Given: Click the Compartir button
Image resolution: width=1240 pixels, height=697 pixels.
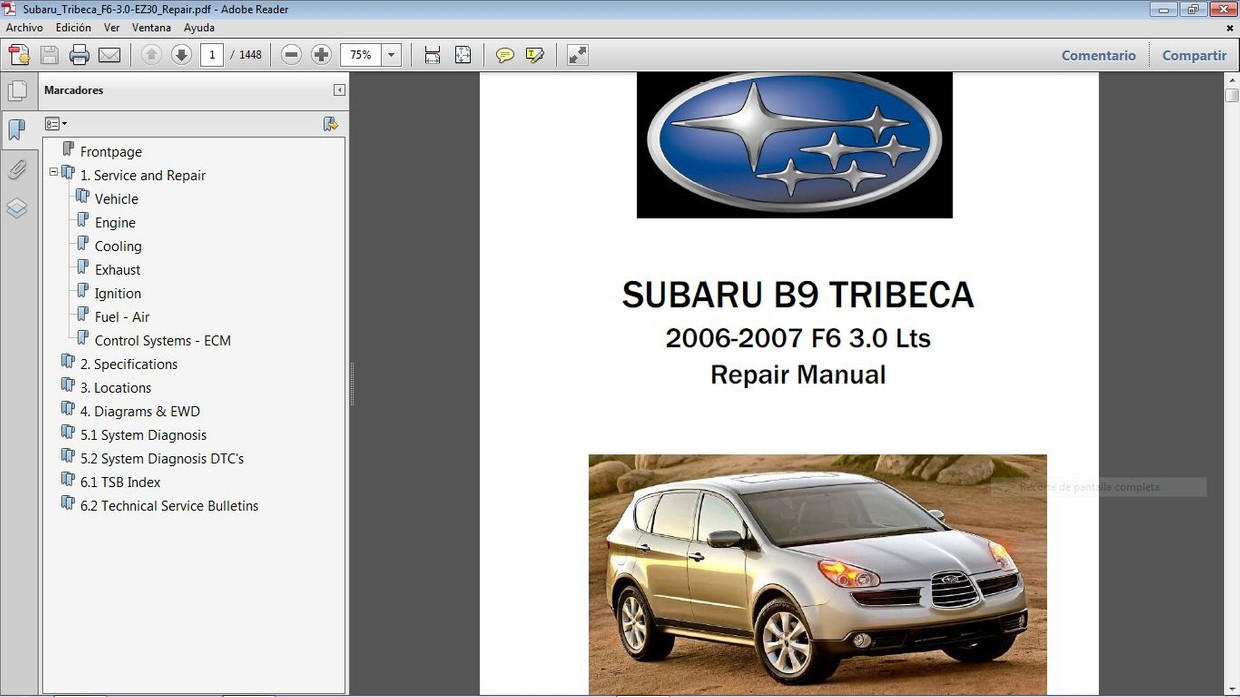Looking at the screenshot, I should [1194, 55].
